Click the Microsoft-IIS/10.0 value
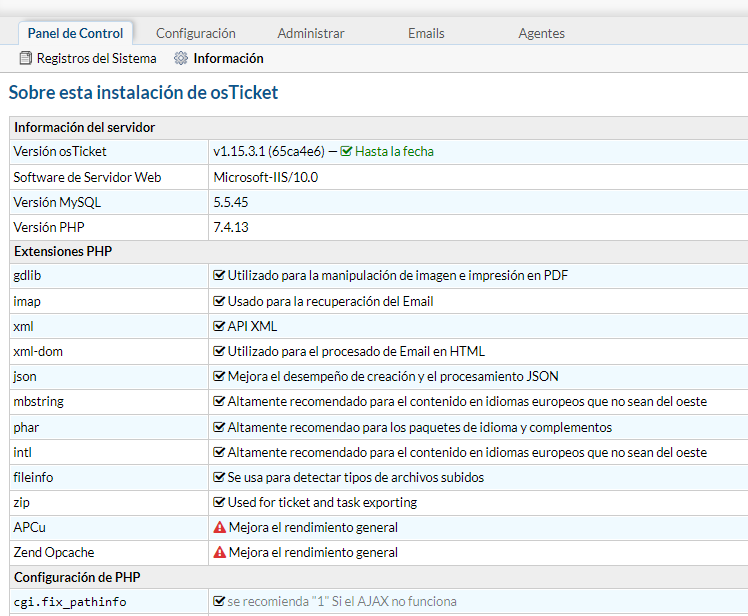The image size is (748, 616). coord(266,177)
